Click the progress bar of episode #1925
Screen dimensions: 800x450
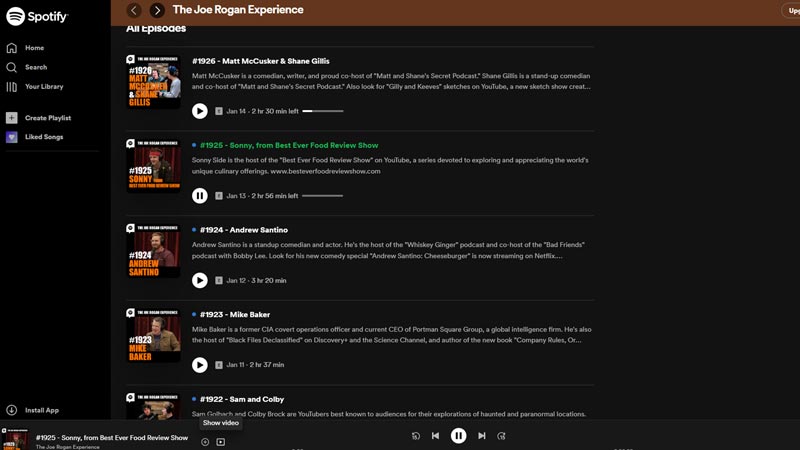coord(323,196)
